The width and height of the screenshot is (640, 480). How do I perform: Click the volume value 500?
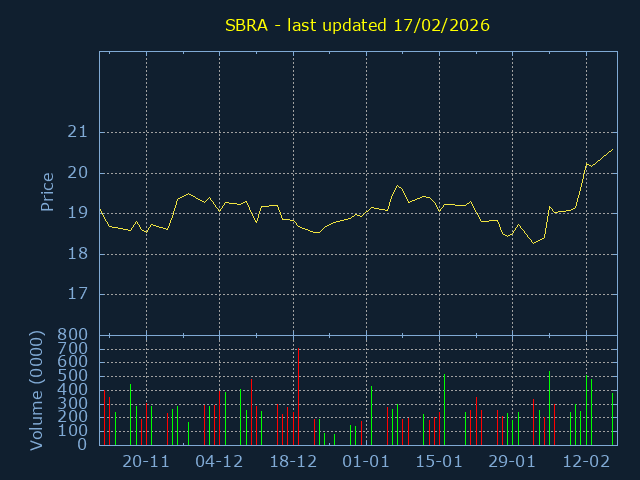(72, 376)
